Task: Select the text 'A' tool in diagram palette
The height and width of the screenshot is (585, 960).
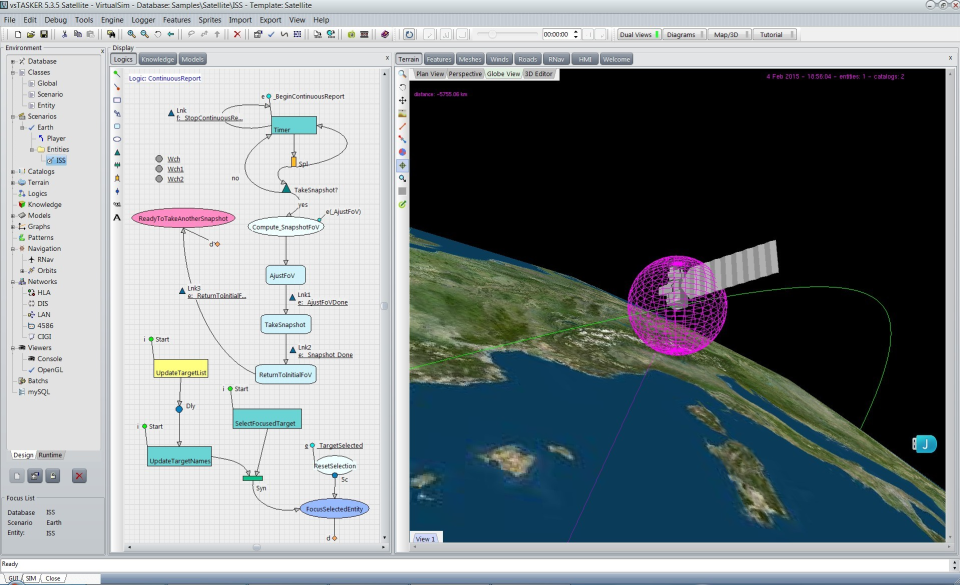Action: [x=117, y=217]
